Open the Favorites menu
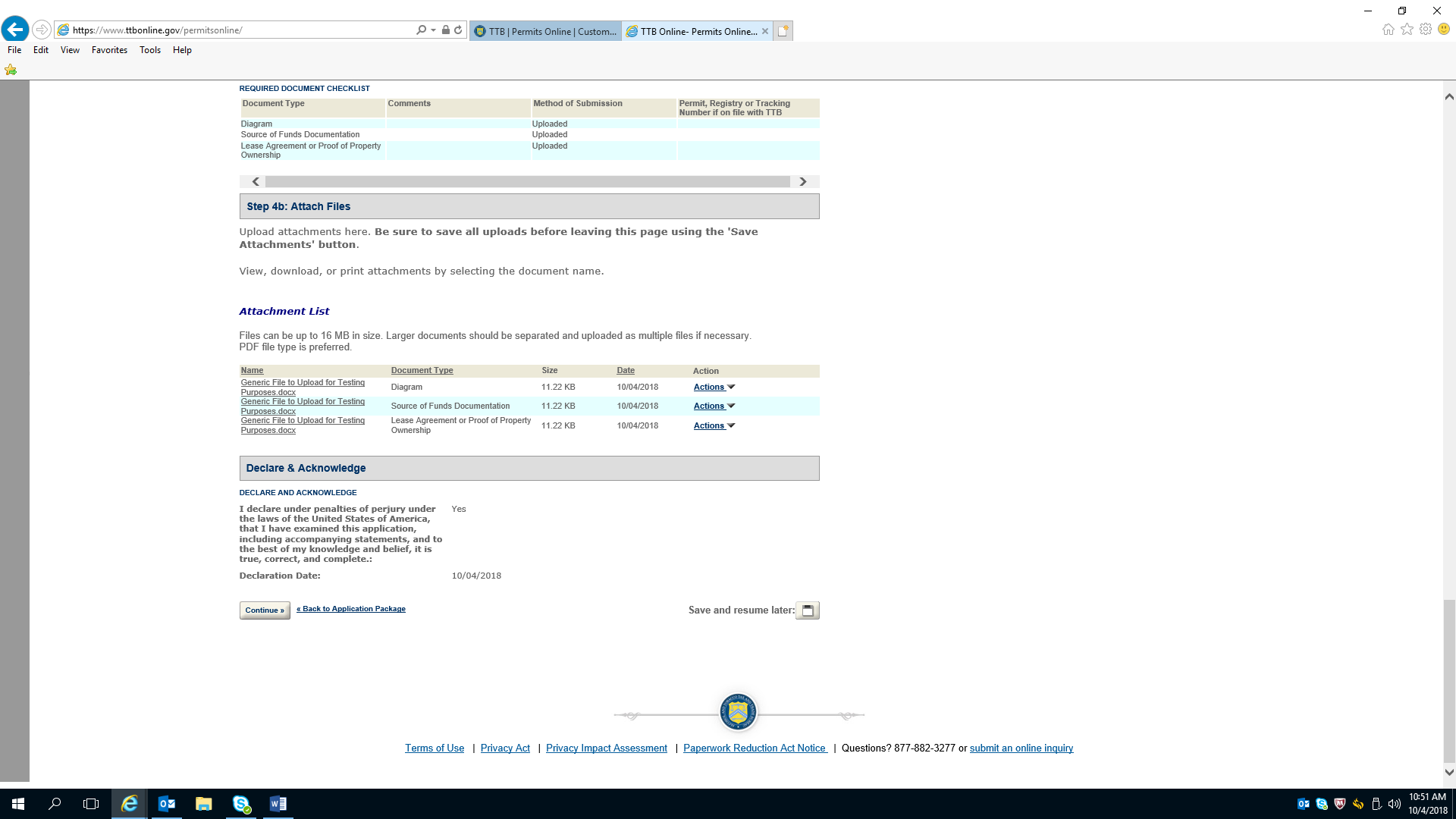1456x819 pixels. 109,50
